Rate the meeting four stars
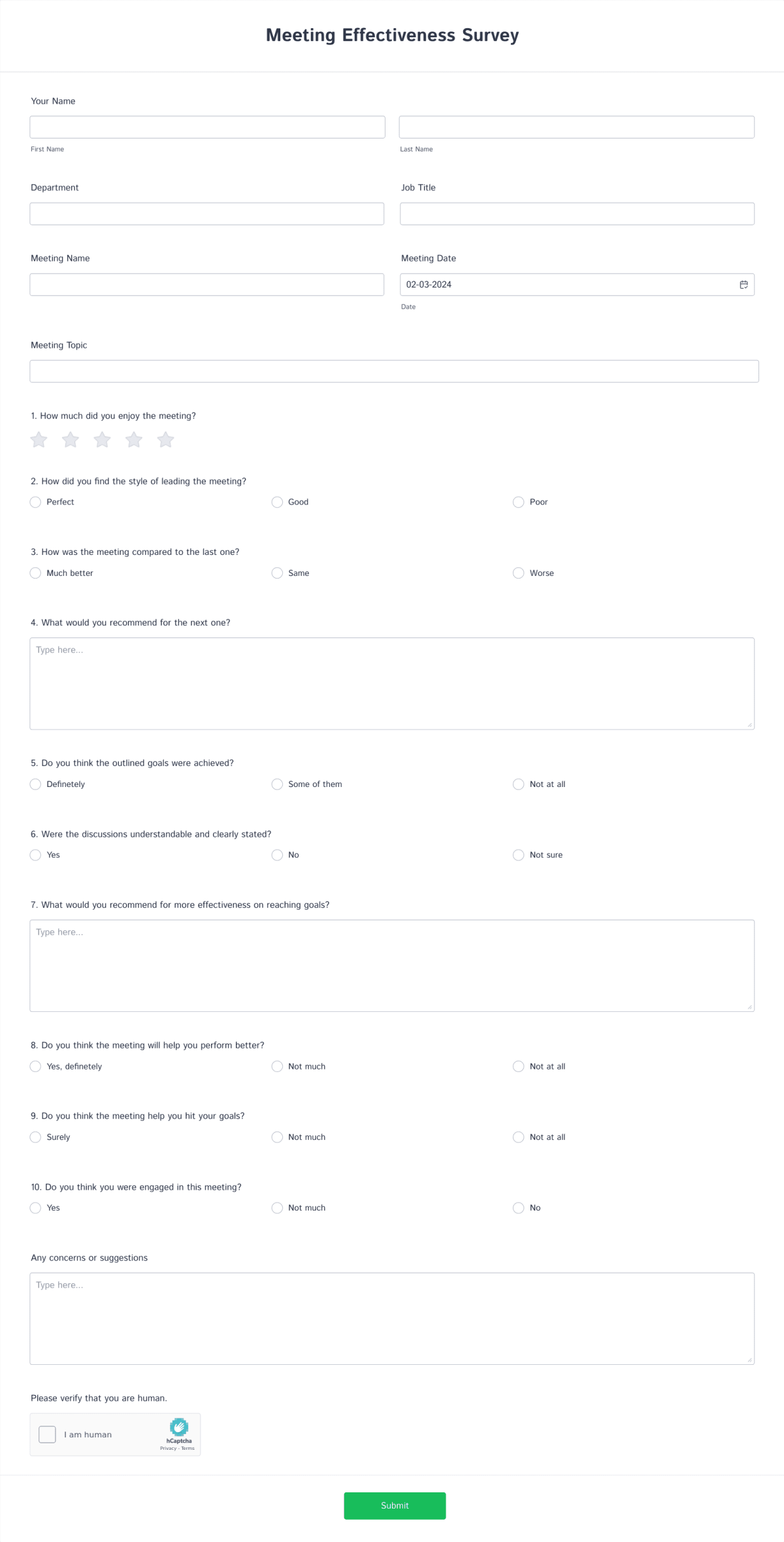This screenshot has width=784, height=1542. point(133,440)
